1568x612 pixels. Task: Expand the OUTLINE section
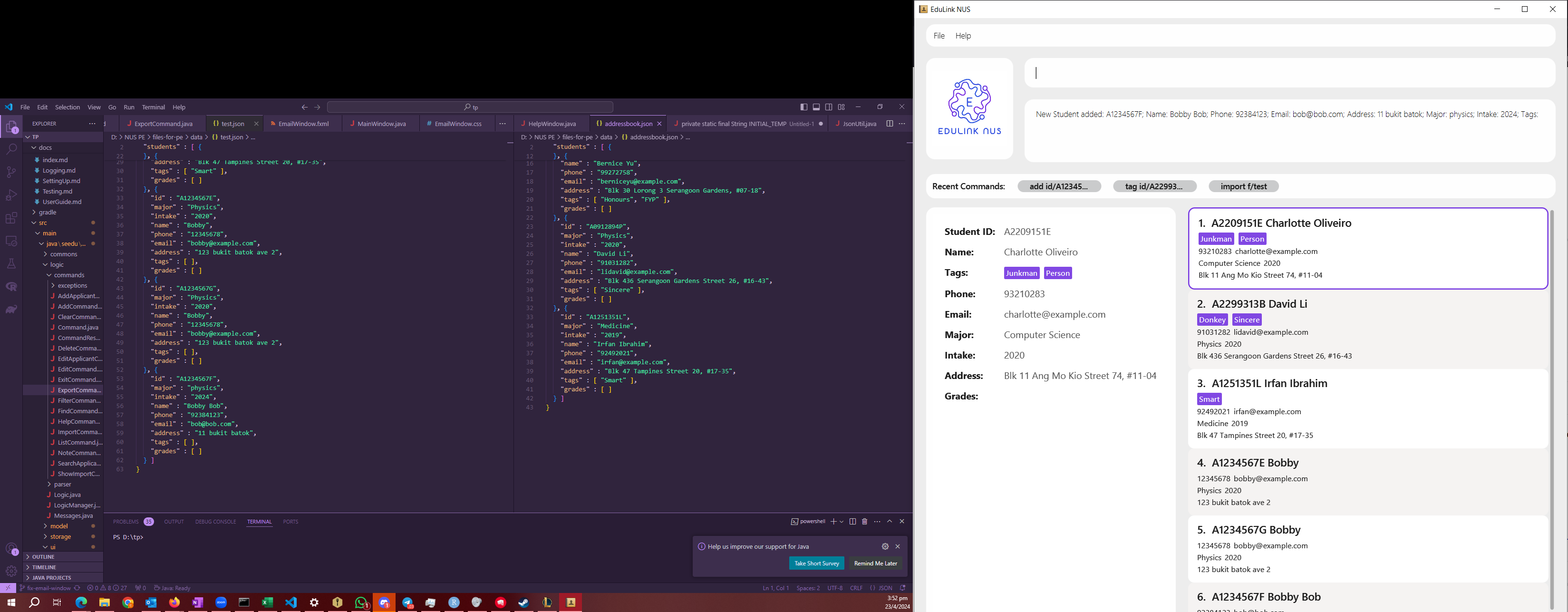click(x=43, y=556)
